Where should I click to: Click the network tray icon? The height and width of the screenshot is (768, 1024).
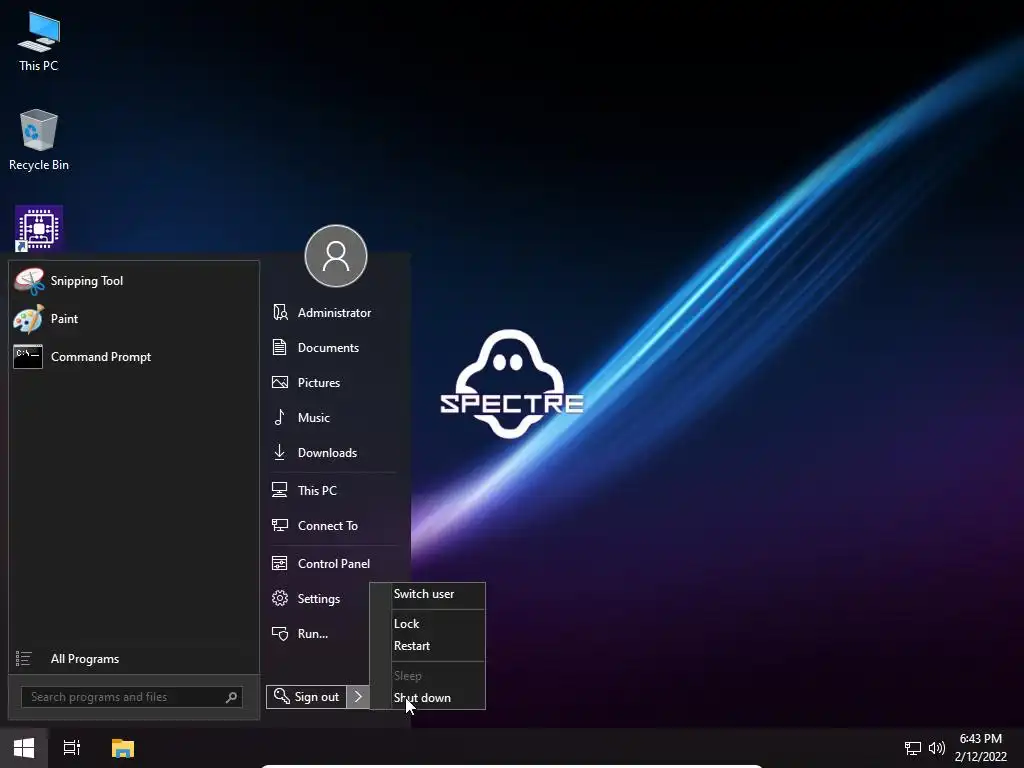[912, 748]
